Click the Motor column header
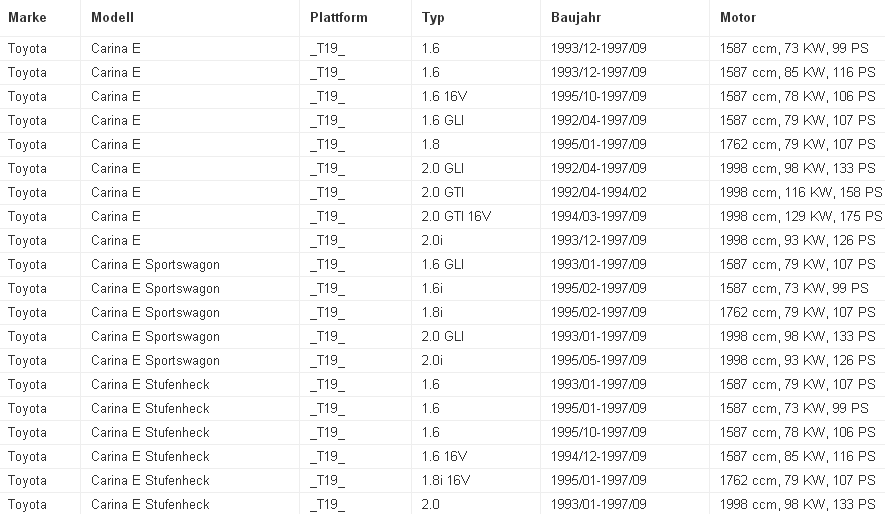 (738, 18)
